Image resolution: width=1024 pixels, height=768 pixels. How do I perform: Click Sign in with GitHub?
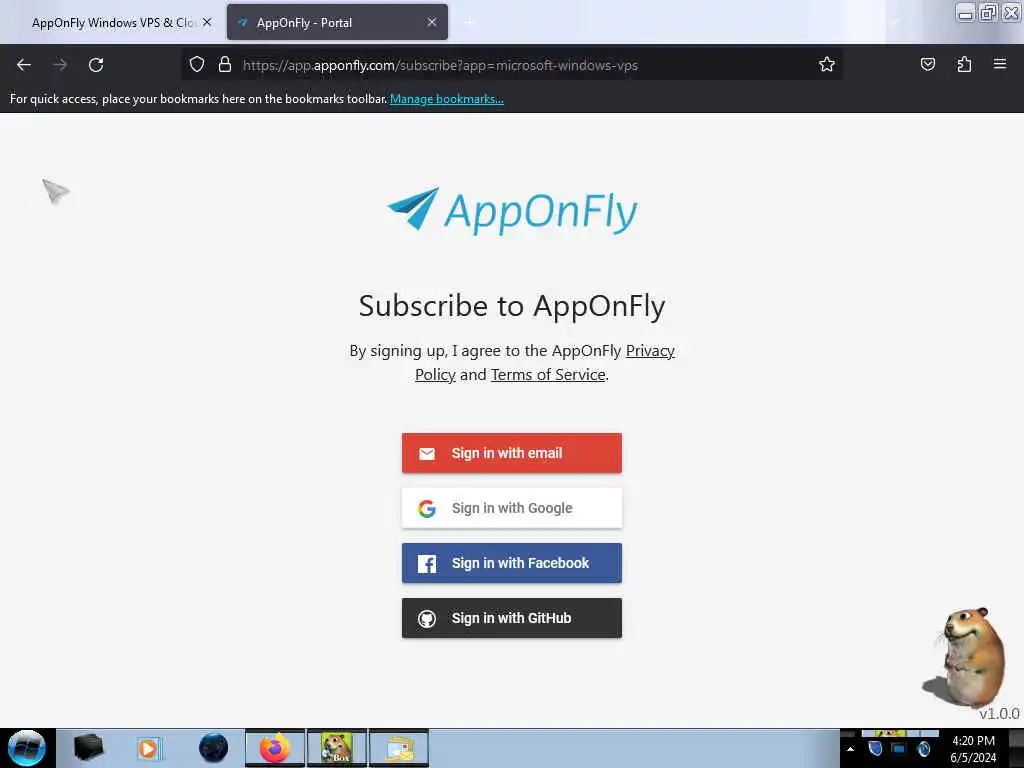pyautogui.click(x=512, y=618)
